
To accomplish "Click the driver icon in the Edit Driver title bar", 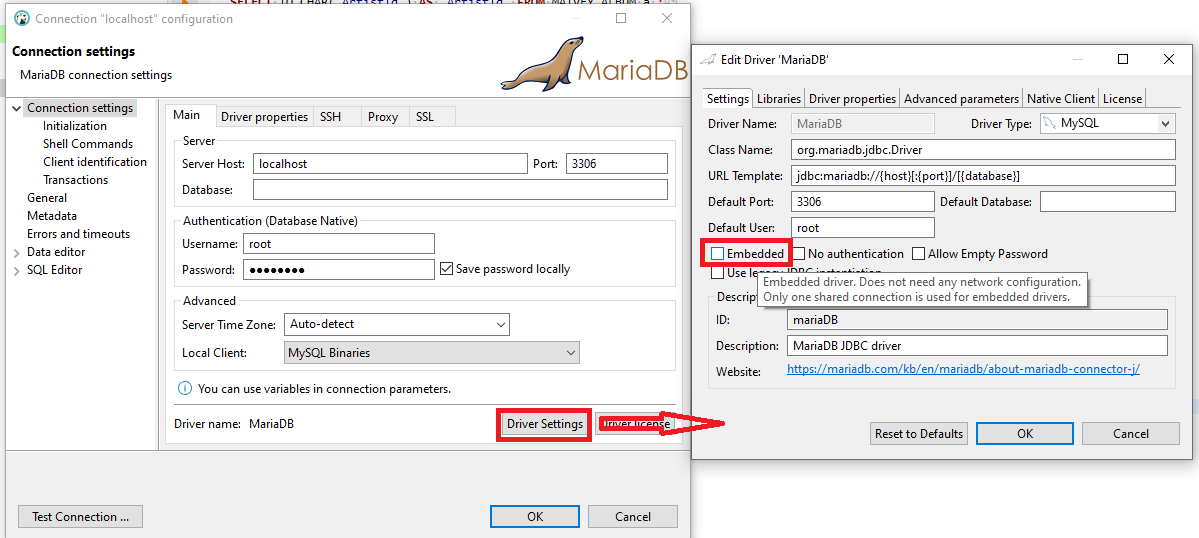I will 708,60.
